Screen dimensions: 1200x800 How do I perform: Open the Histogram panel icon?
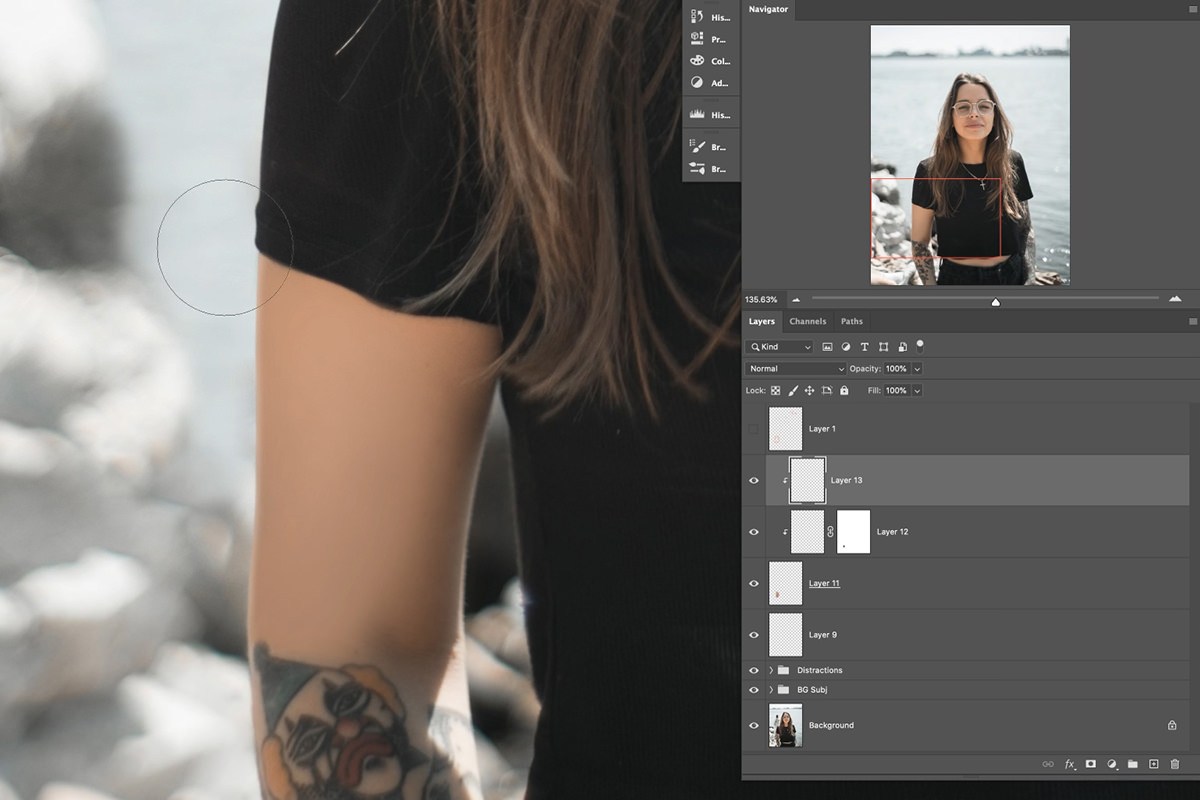(x=697, y=115)
